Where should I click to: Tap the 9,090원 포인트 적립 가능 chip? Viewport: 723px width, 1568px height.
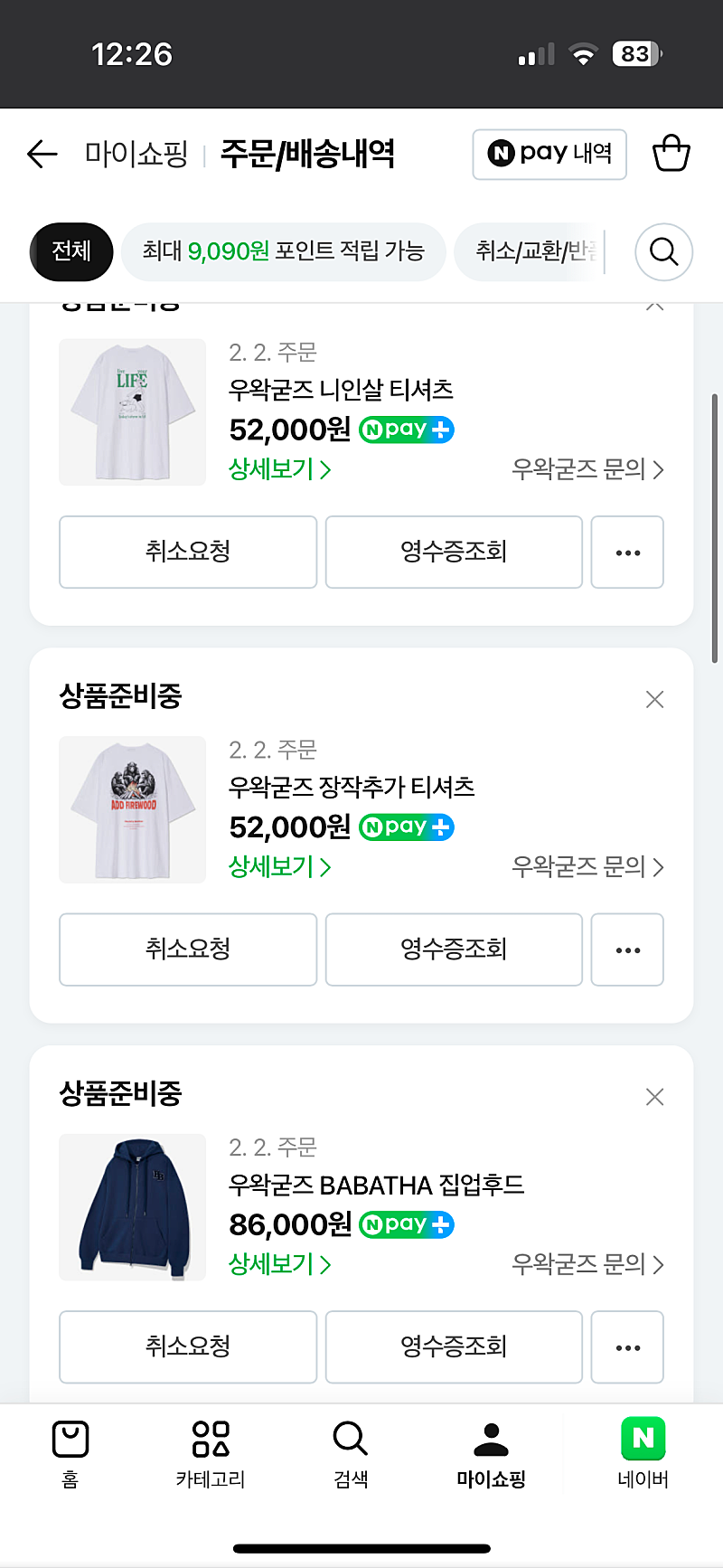[x=283, y=250]
